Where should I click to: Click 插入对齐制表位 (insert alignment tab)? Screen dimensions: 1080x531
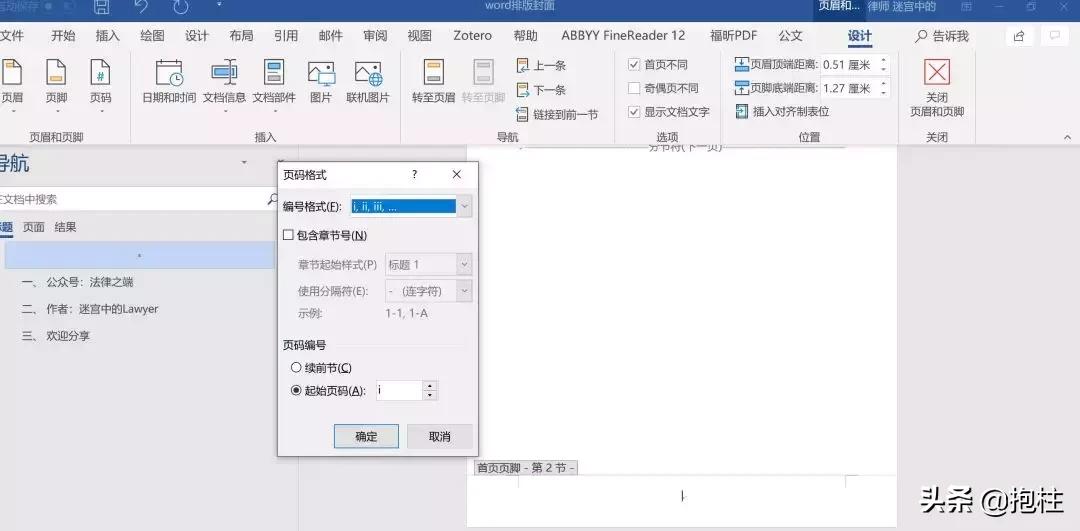point(782,111)
